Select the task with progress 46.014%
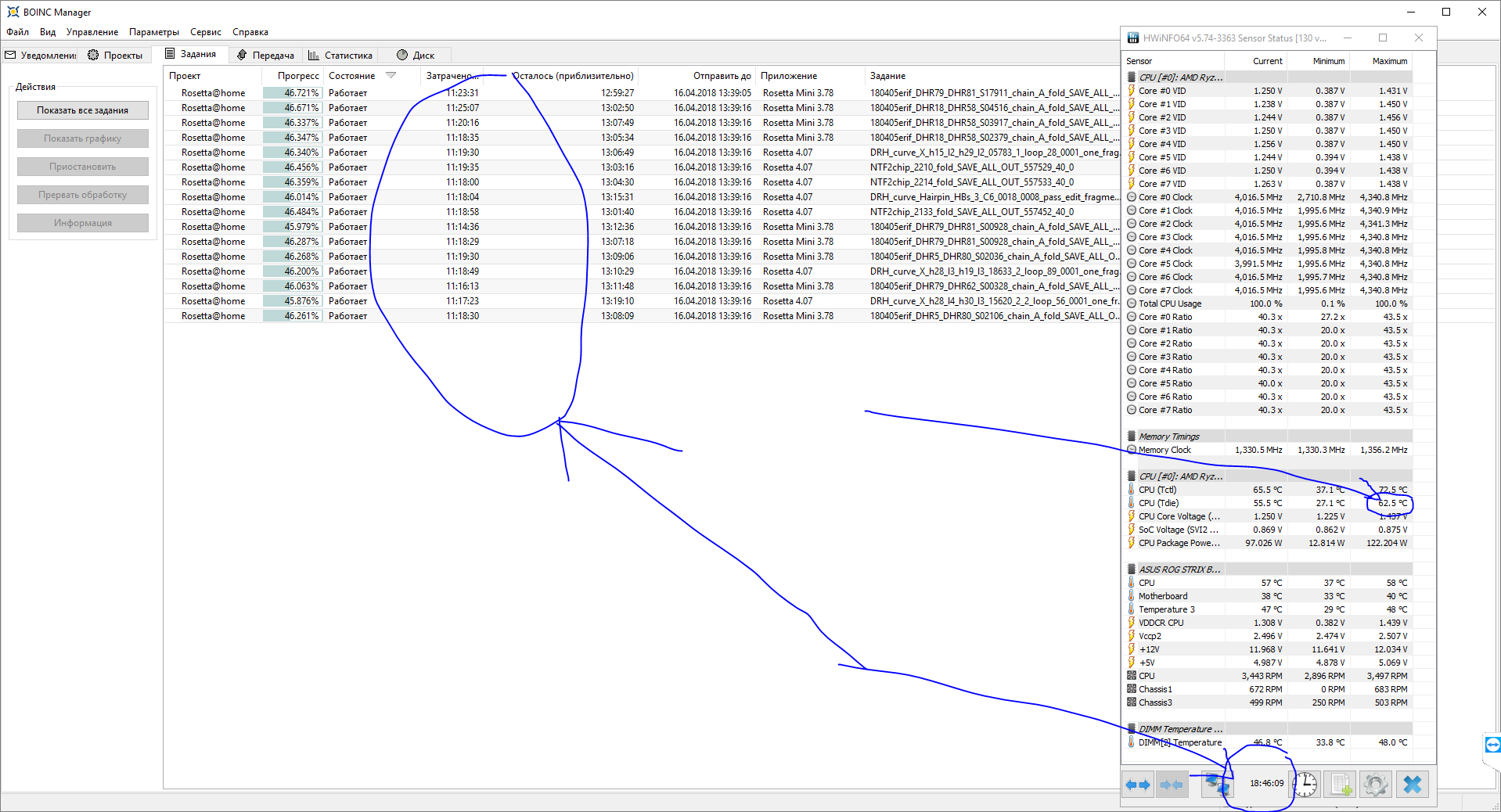This screenshot has width=1501, height=812. click(642, 197)
